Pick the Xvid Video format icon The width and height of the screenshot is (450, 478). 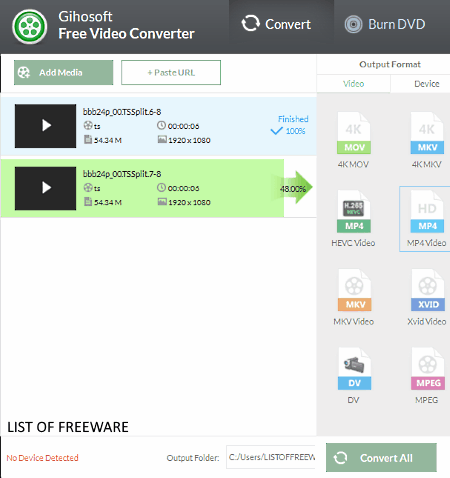(x=428, y=290)
